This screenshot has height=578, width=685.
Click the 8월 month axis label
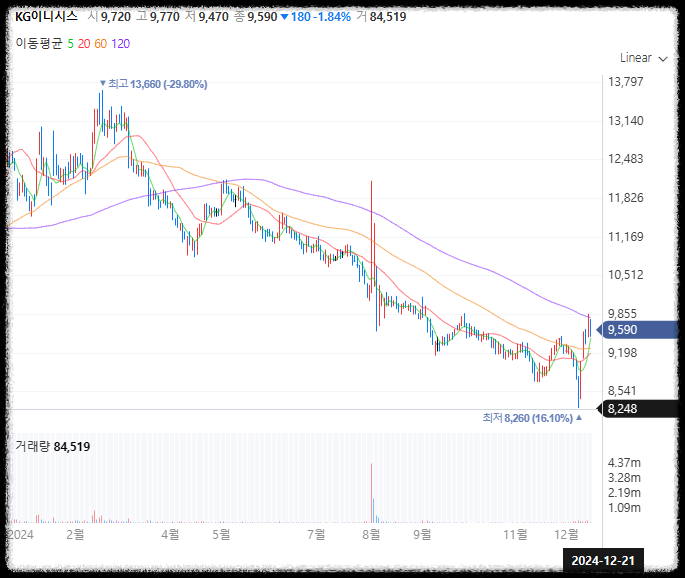tap(371, 534)
